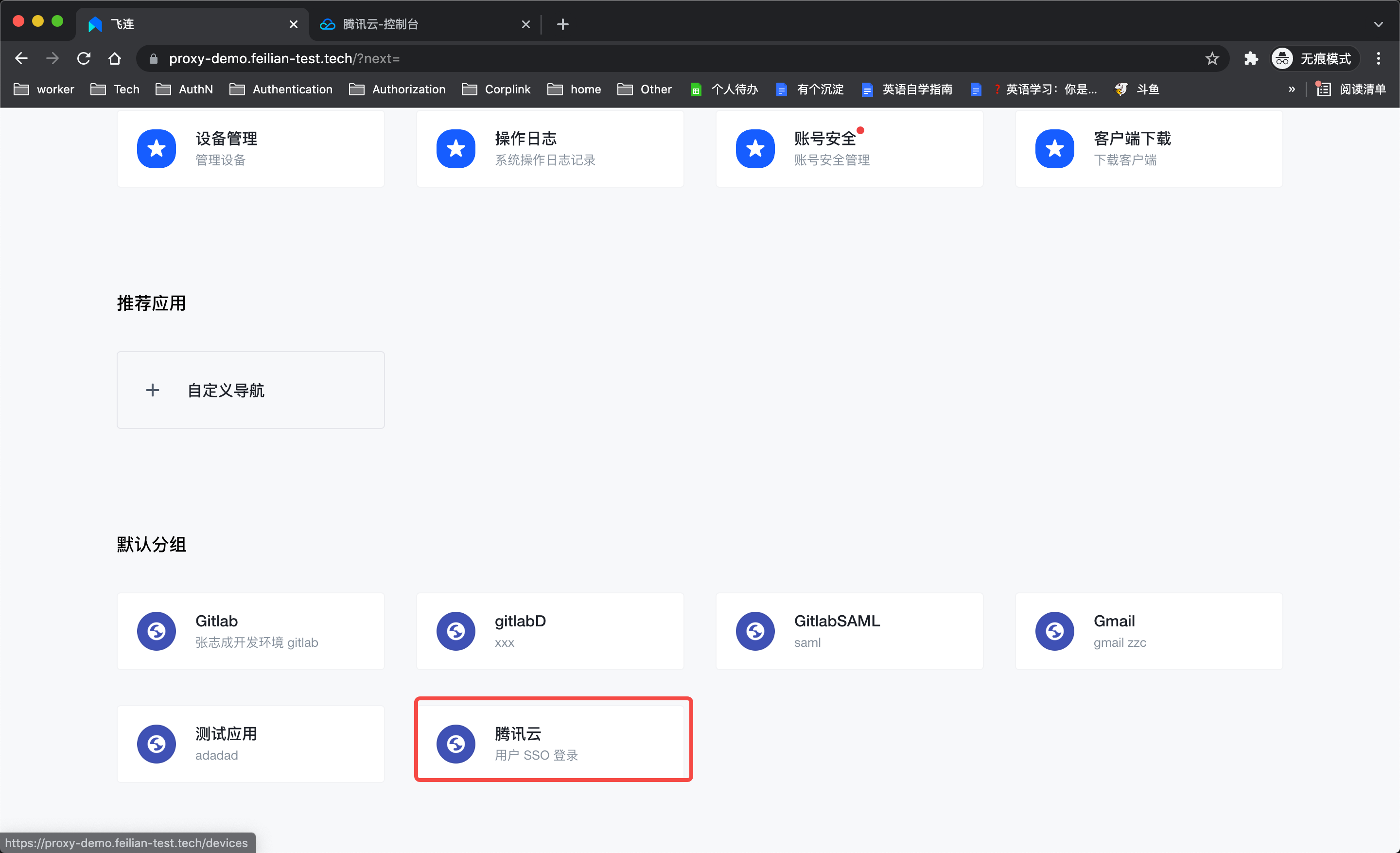Click the 测试应用 application icon
This screenshot has height=853, width=1400.
point(157,742)
